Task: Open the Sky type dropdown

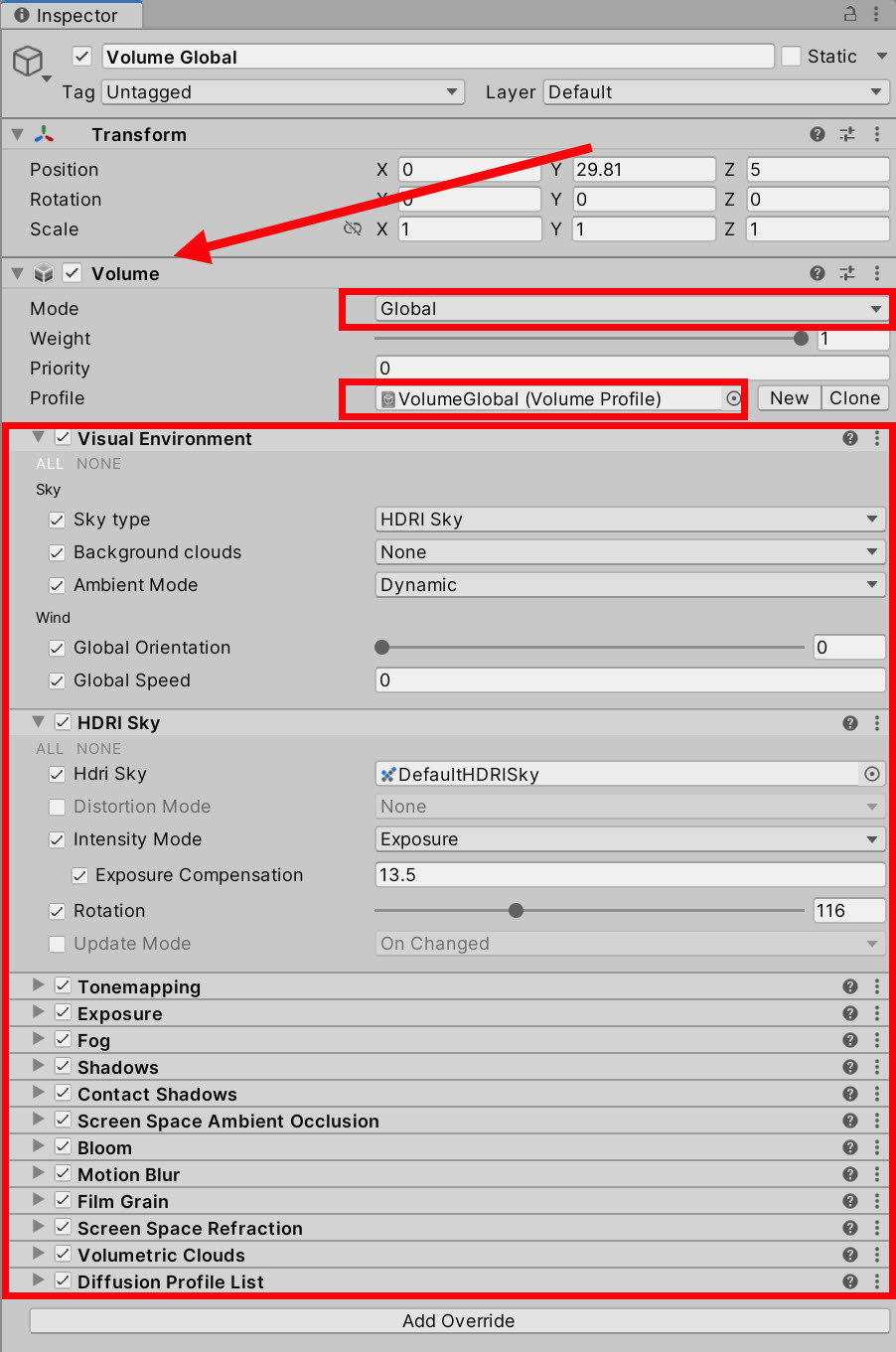Action: (x=630, y=520)
